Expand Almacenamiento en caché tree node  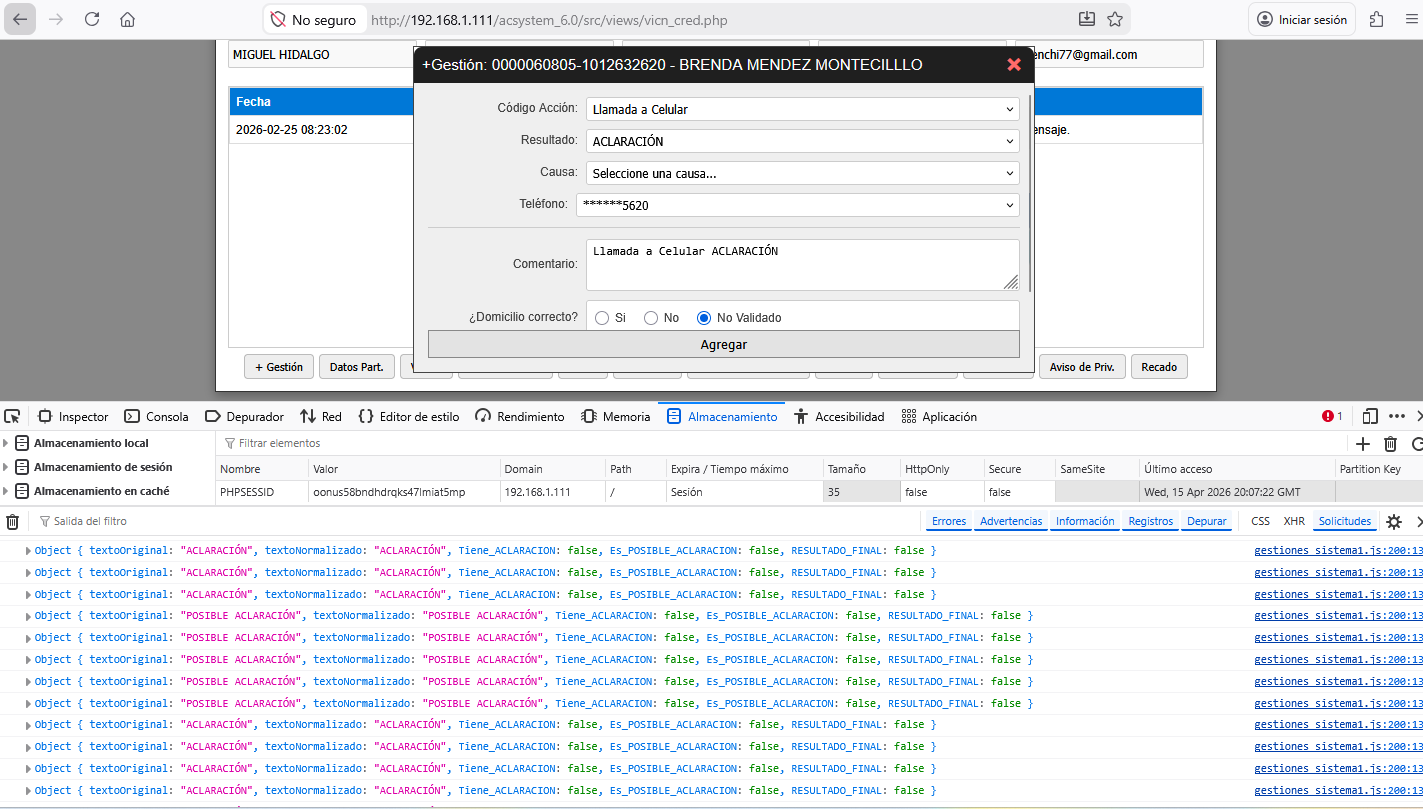point(6,491)
